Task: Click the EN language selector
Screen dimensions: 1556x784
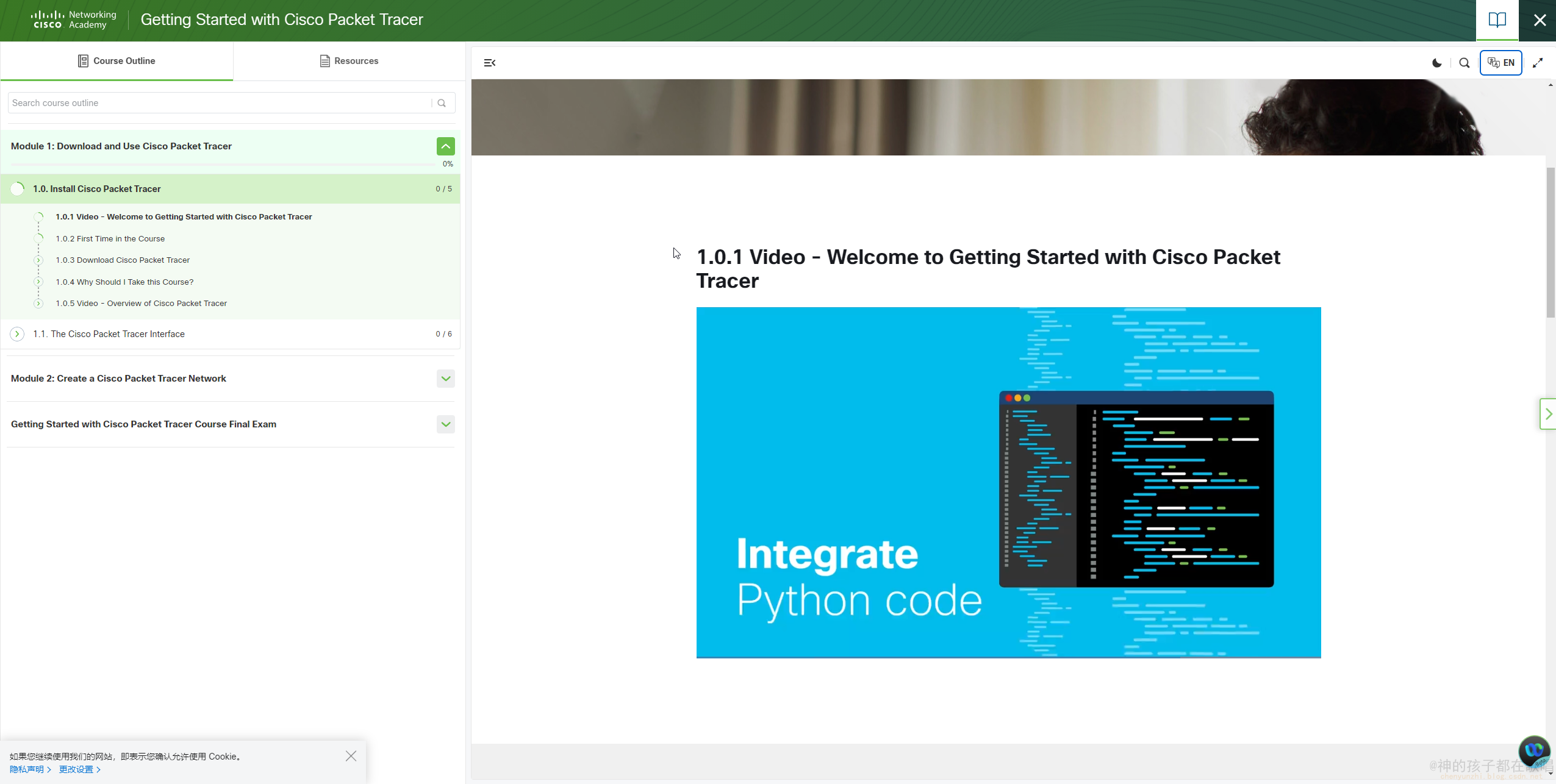Action: (1500, 63)
